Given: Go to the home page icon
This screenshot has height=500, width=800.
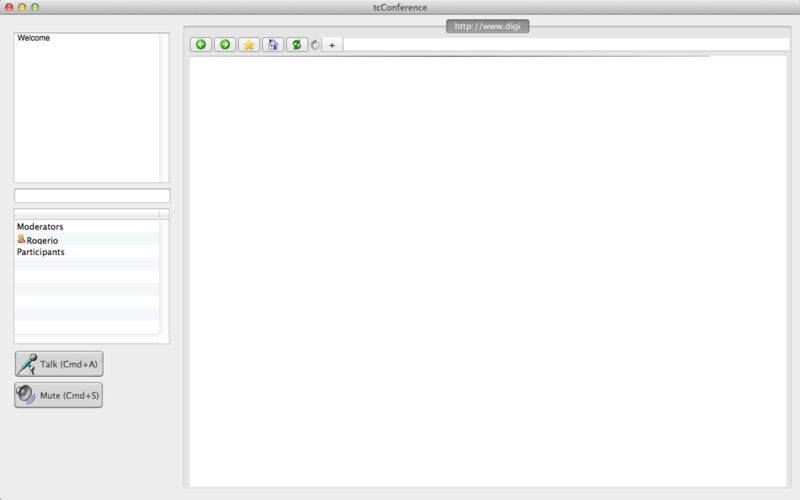Looking at the screenshot, I should pyautogui.click(x=273, y=45).
